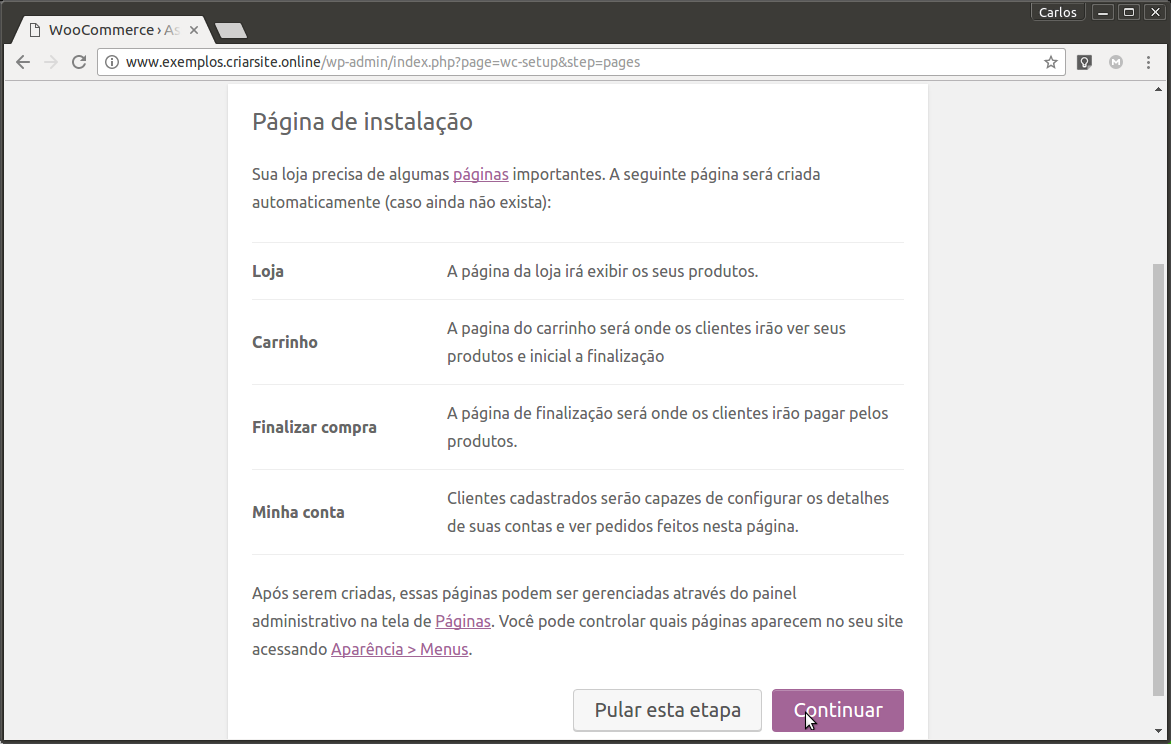Click the page vertical scrollbar thumb
The width and height of the screenshot is (1171, 744).
point(1158,480)
